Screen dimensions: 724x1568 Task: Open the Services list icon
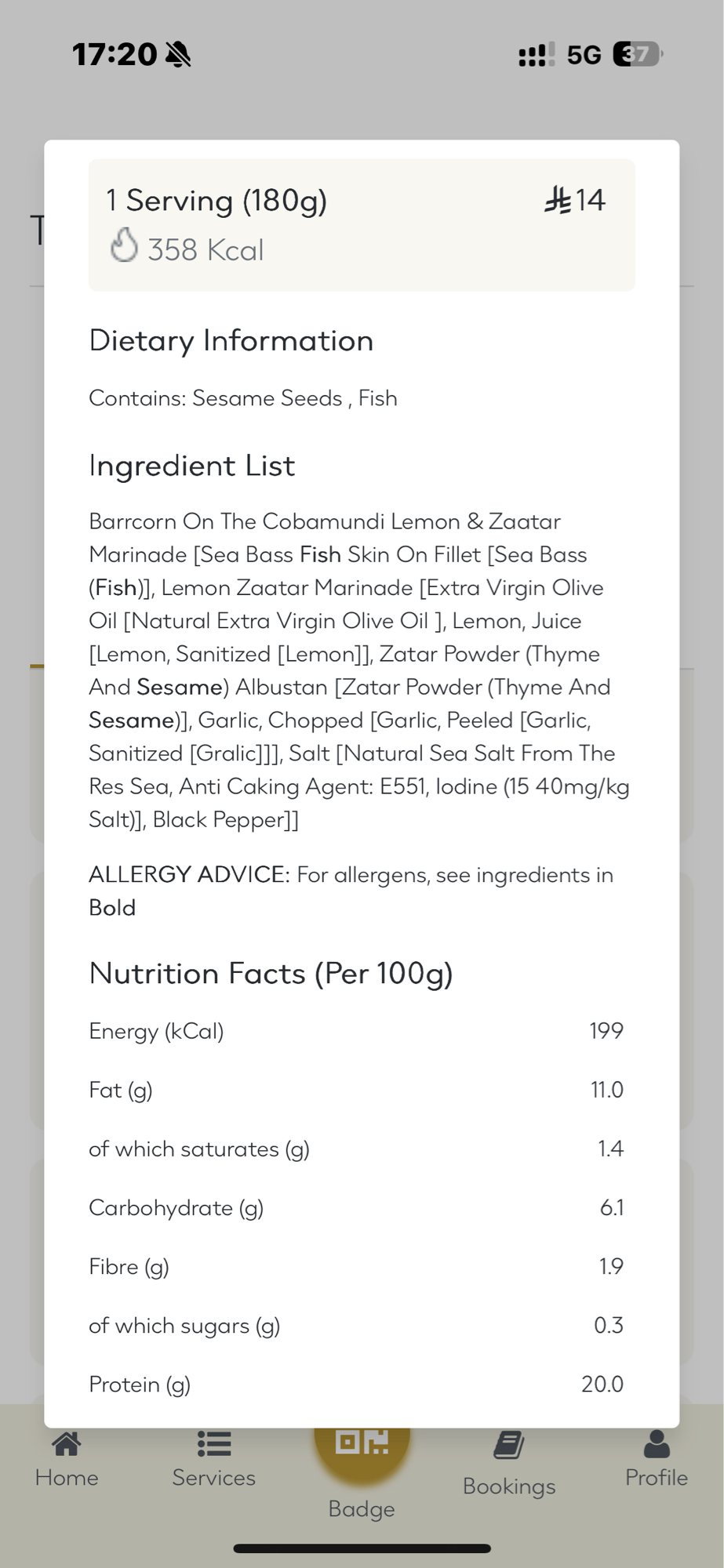tap(213, 1443)
